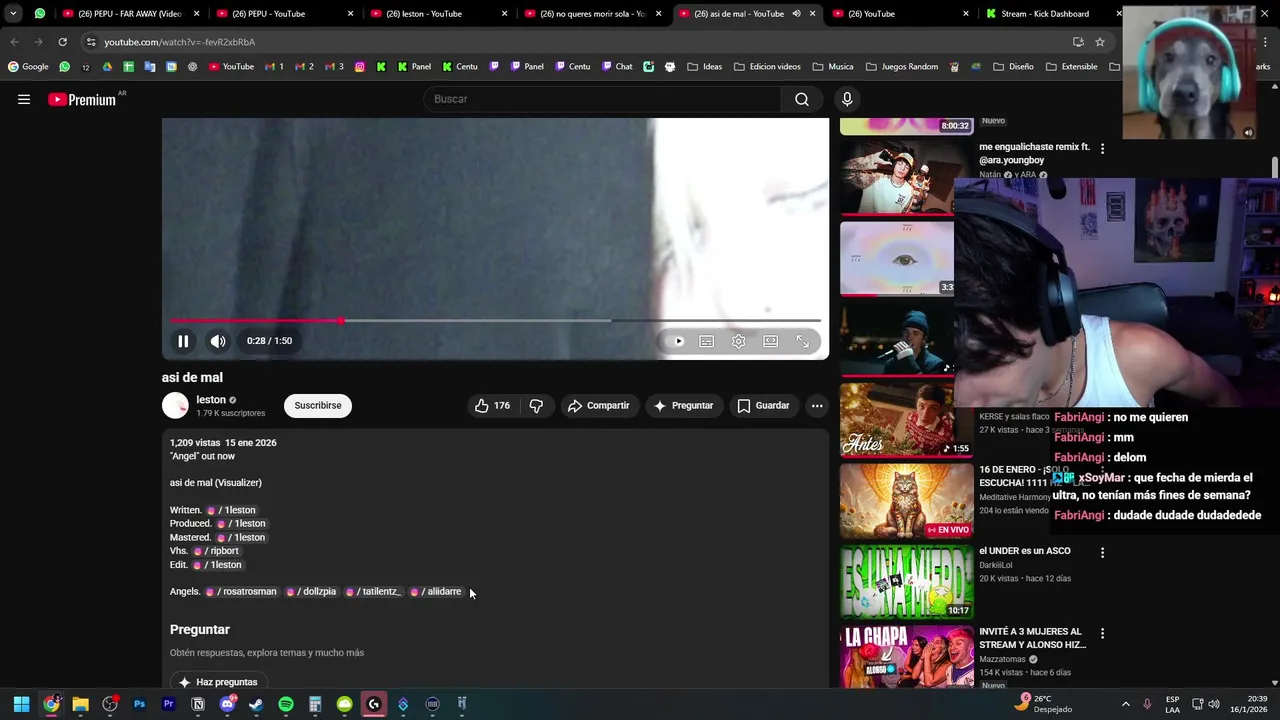The width and height of the screenshot is (1280, 720).
Task: Open the tatilentz_ Instagram link
Action: (373, 592)
